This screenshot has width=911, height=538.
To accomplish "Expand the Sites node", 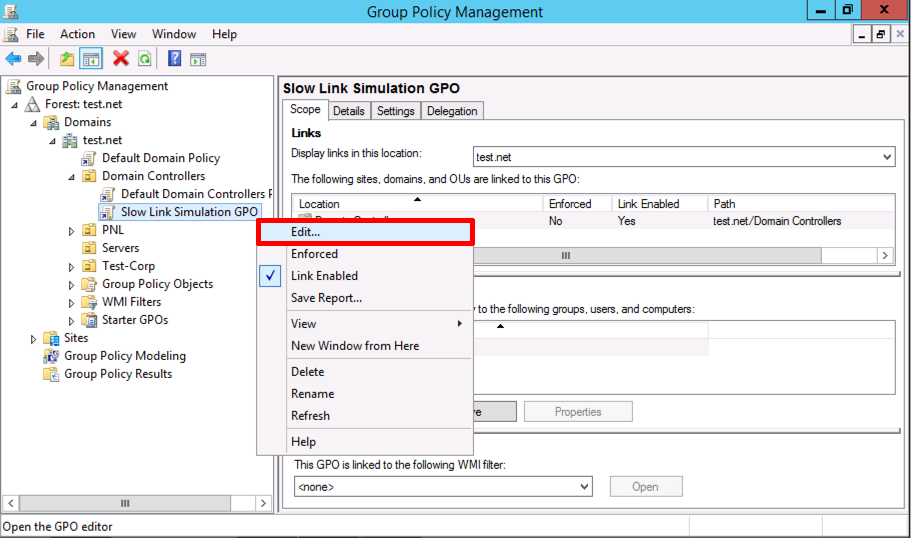I will [33, 339].
